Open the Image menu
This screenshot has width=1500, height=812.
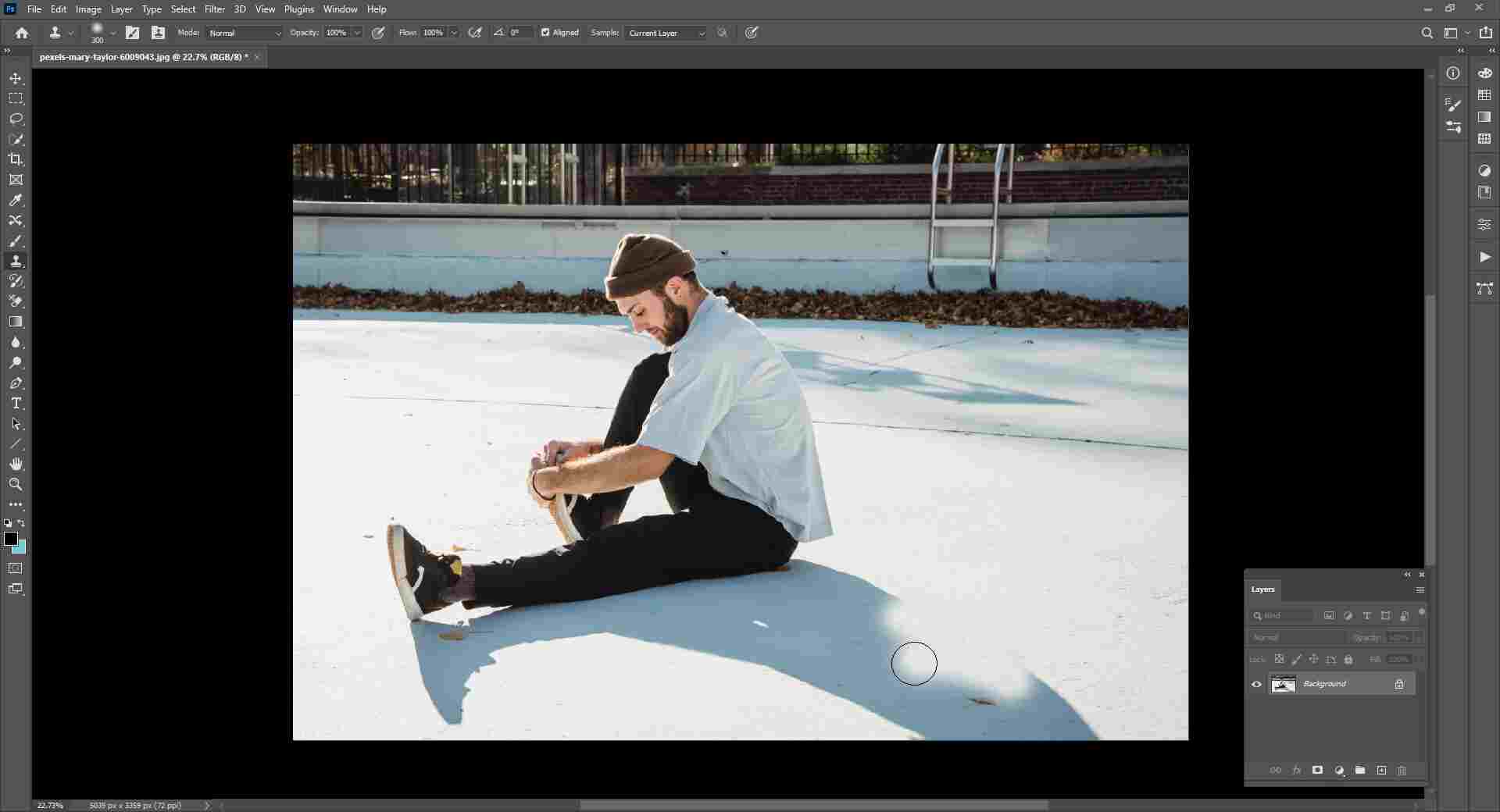[88, 9]
